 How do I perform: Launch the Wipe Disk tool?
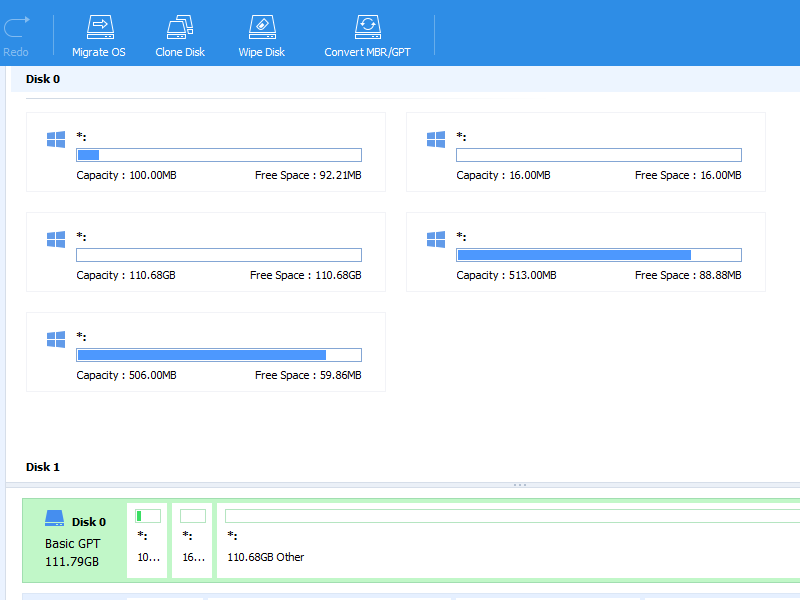[x=261, y=27]
